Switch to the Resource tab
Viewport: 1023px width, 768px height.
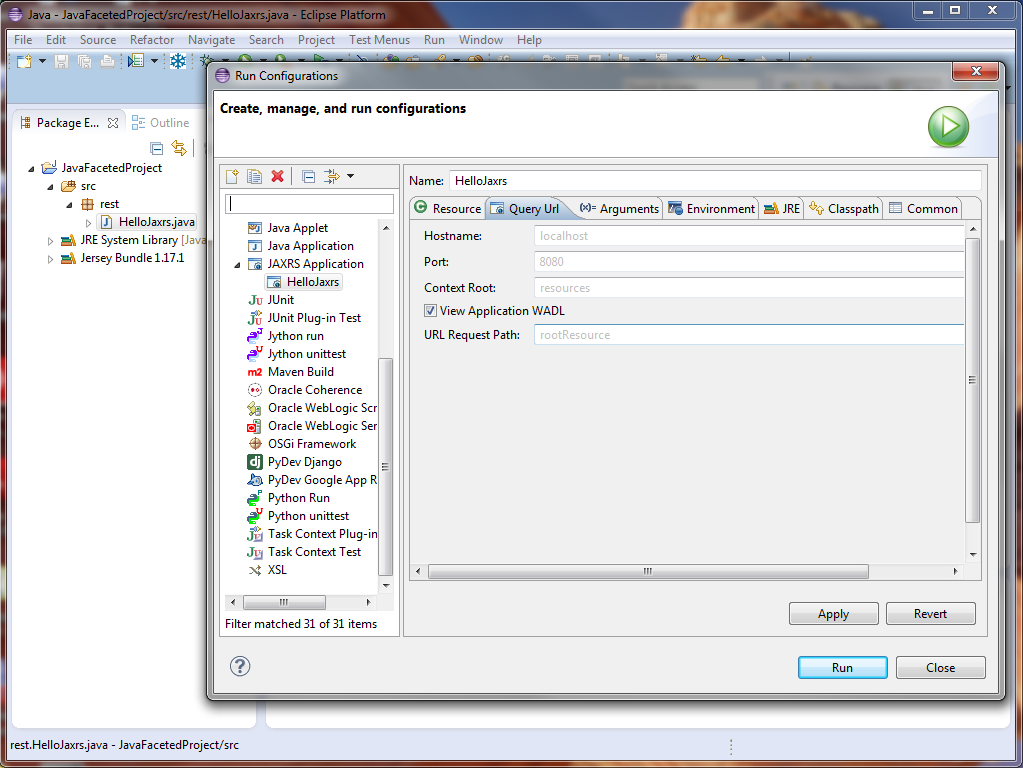(x=448, y=208)
